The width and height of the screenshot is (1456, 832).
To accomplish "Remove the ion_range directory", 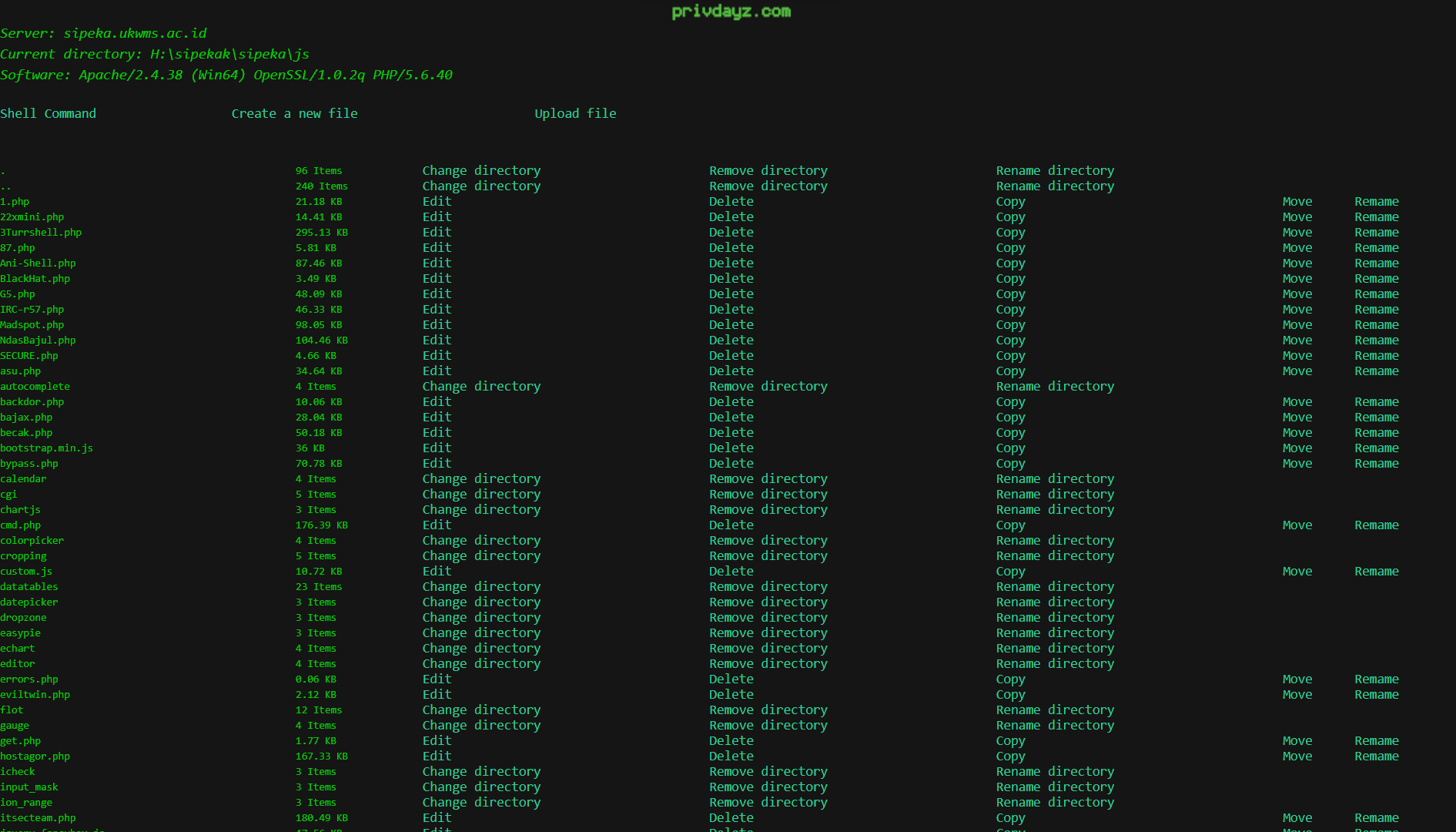I will click(x=768, y=802).
